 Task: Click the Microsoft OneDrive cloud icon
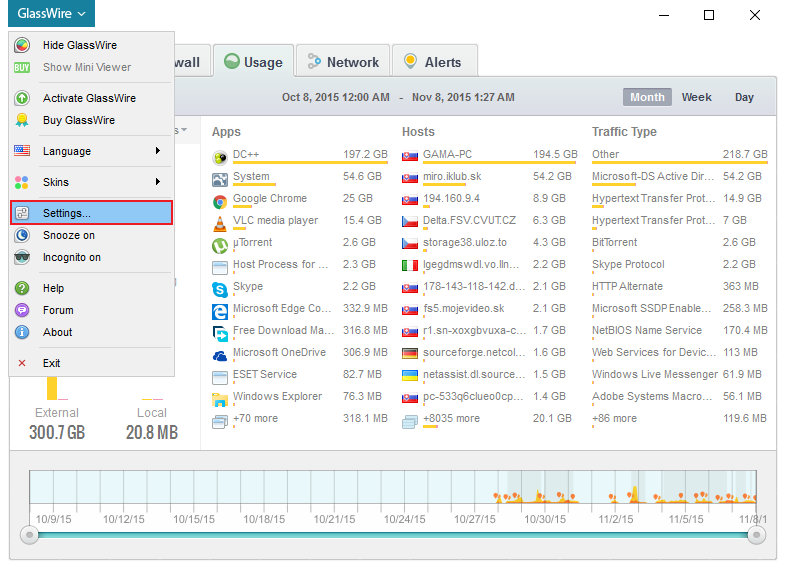point(221,354)
